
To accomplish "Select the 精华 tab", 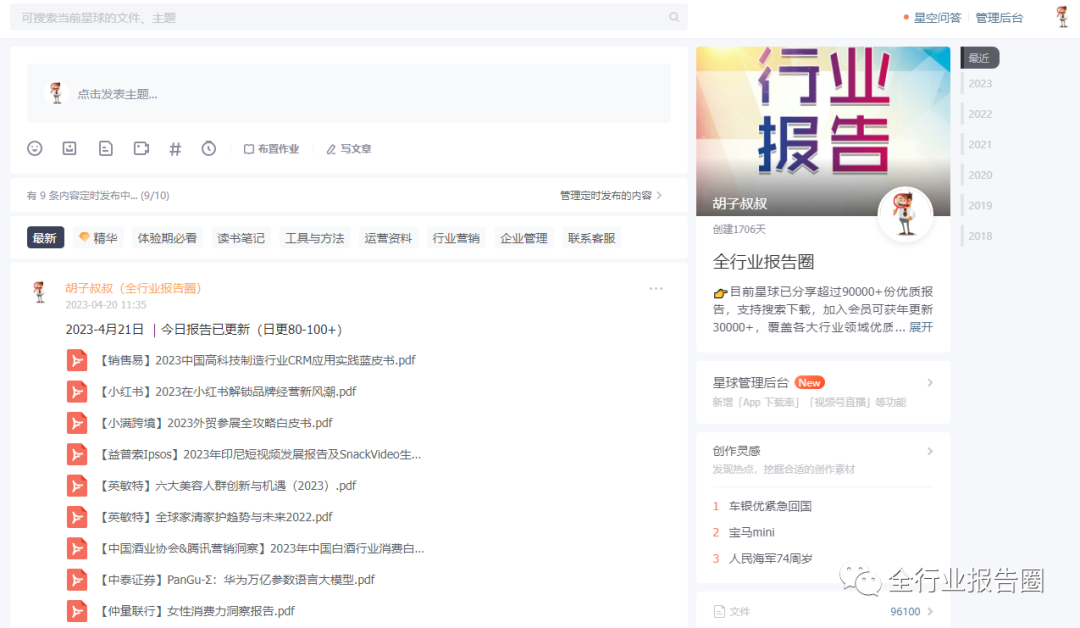I will [98, 238].
